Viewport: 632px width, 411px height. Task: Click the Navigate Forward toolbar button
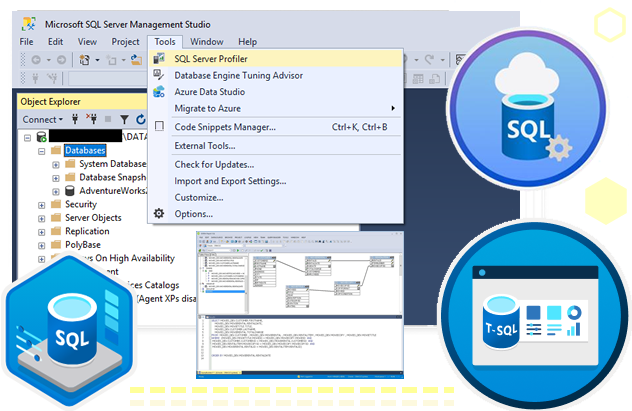[61, 60]
